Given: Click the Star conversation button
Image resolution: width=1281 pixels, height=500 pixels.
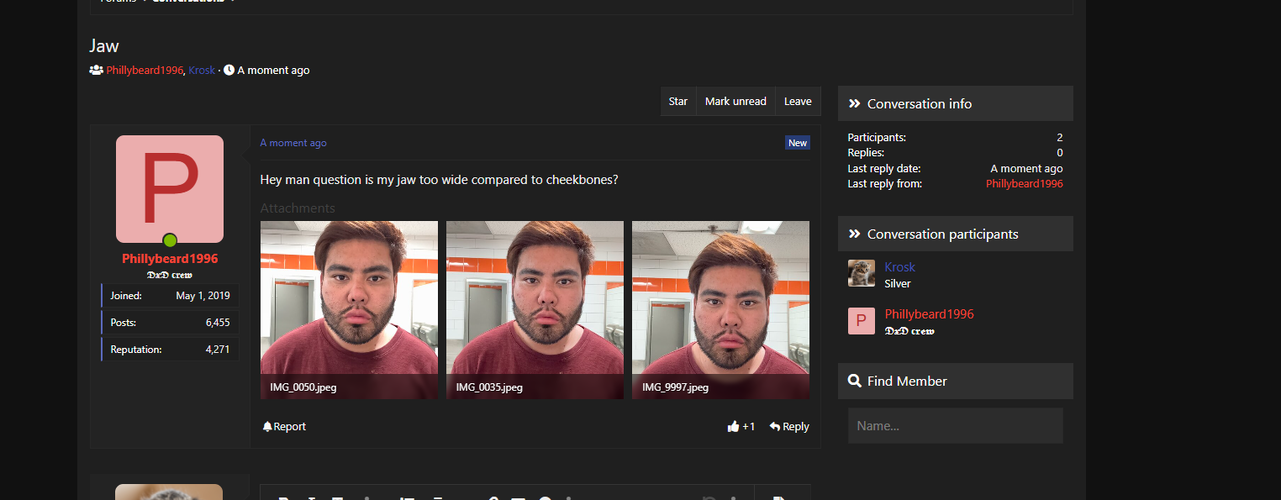Looking at the screenshot, I should coord(678,101).
